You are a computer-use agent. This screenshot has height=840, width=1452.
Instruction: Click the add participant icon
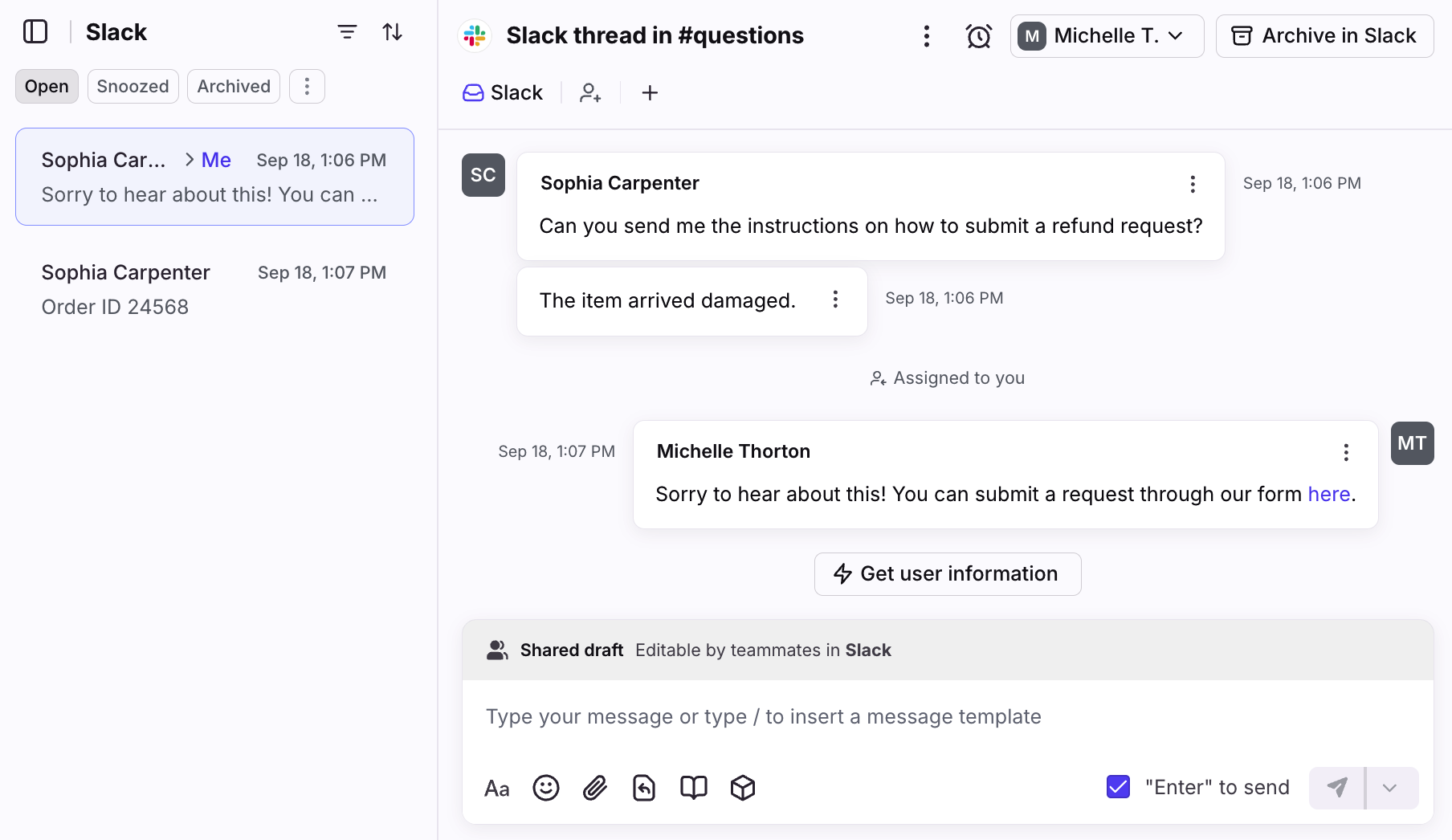(590, 93)
